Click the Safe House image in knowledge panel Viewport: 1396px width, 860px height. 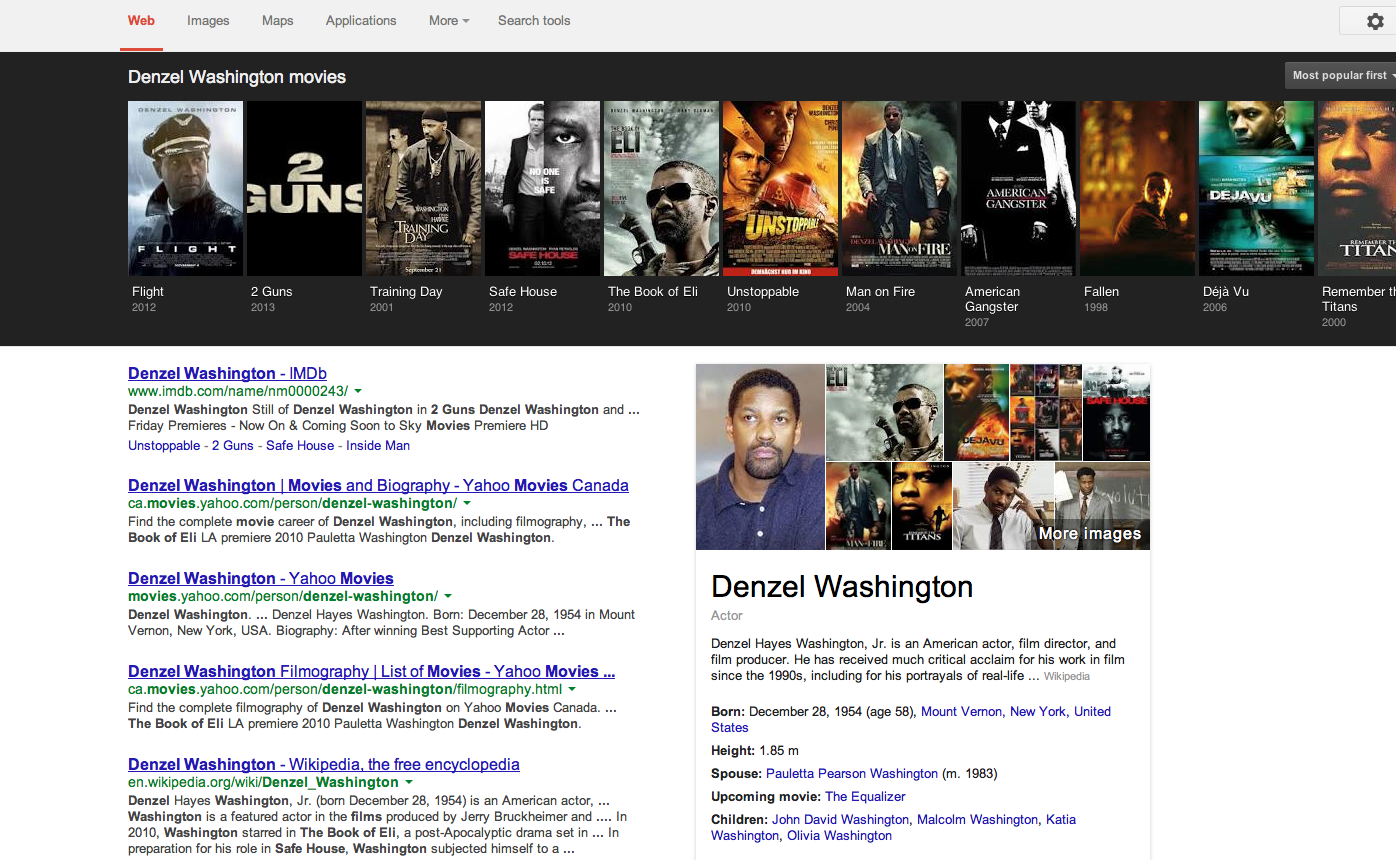(1117, 412)
